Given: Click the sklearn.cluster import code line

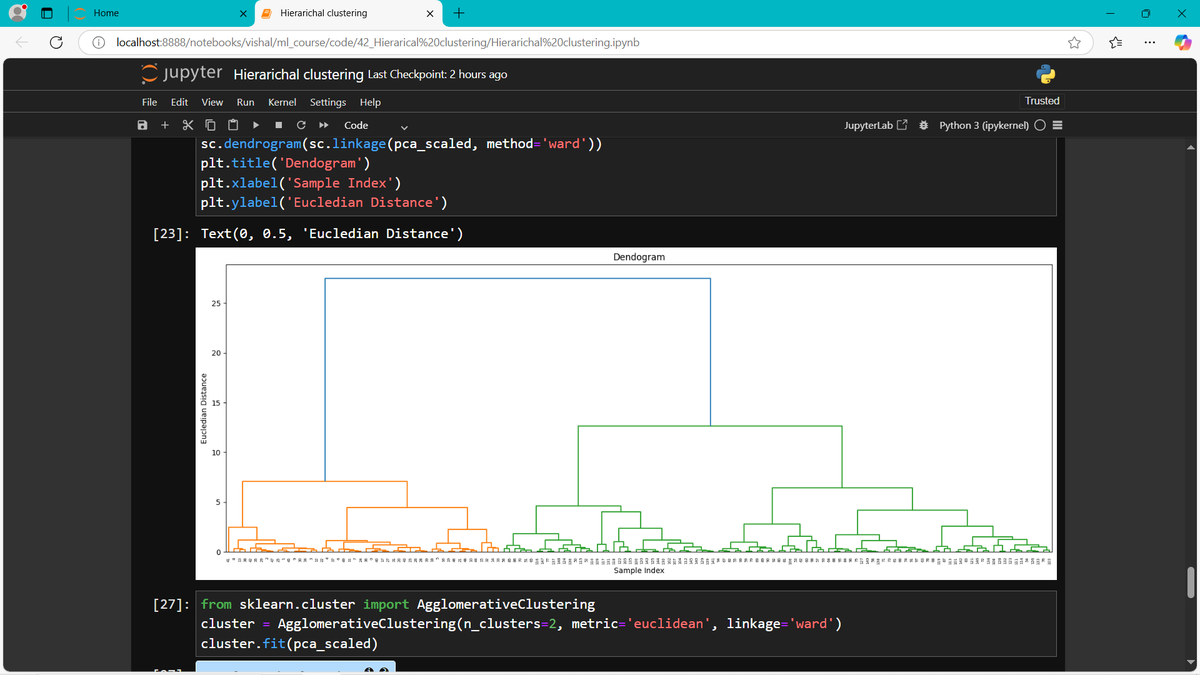Looking at the screenshot, I should (x=398, y=604).
